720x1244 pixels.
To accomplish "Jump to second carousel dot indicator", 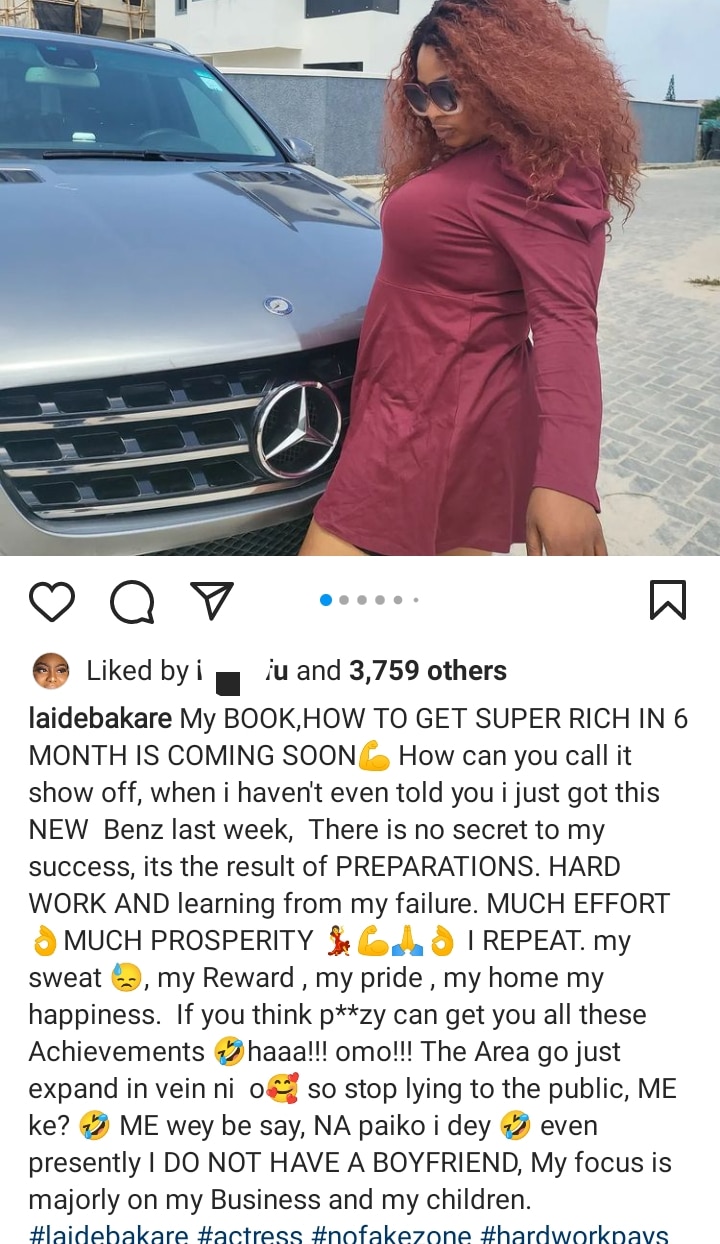I will pyautogui.click(x=344, y=600).
